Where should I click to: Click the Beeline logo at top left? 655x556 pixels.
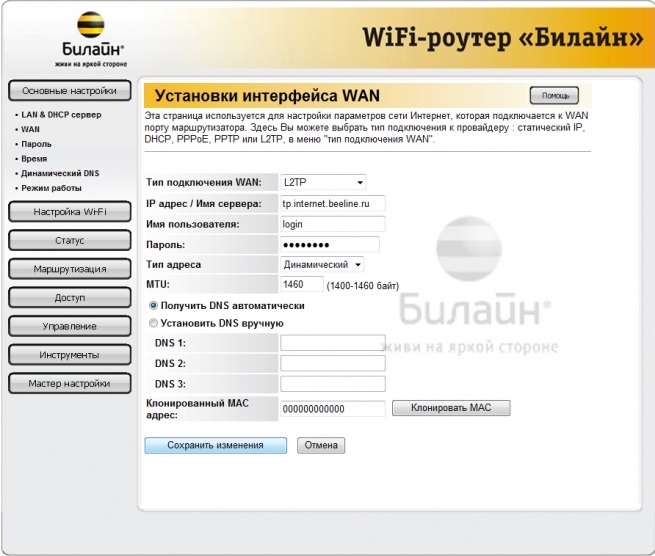(91, 39)
